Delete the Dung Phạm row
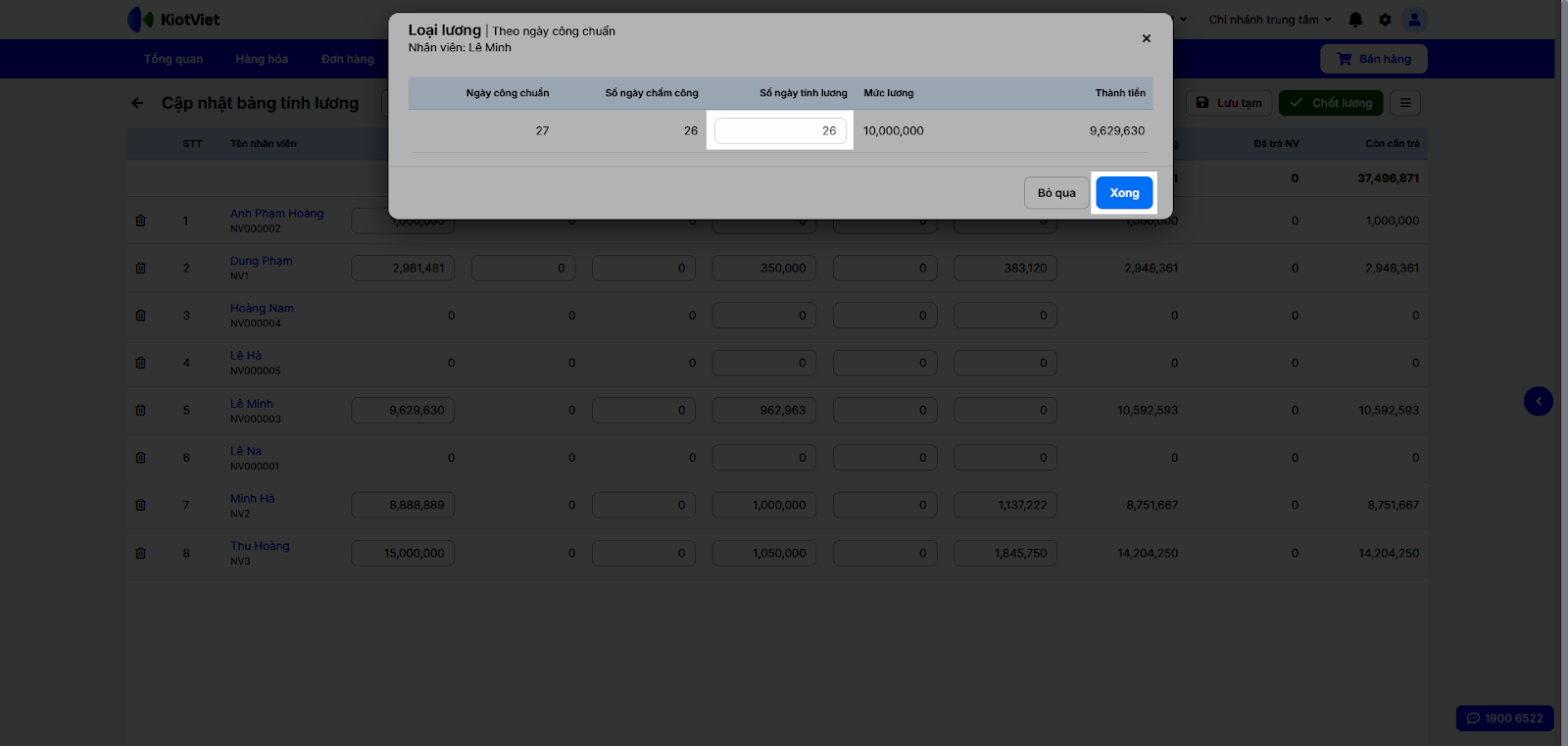The height and width of the screenshot is (746, 1568). (140, 268)
